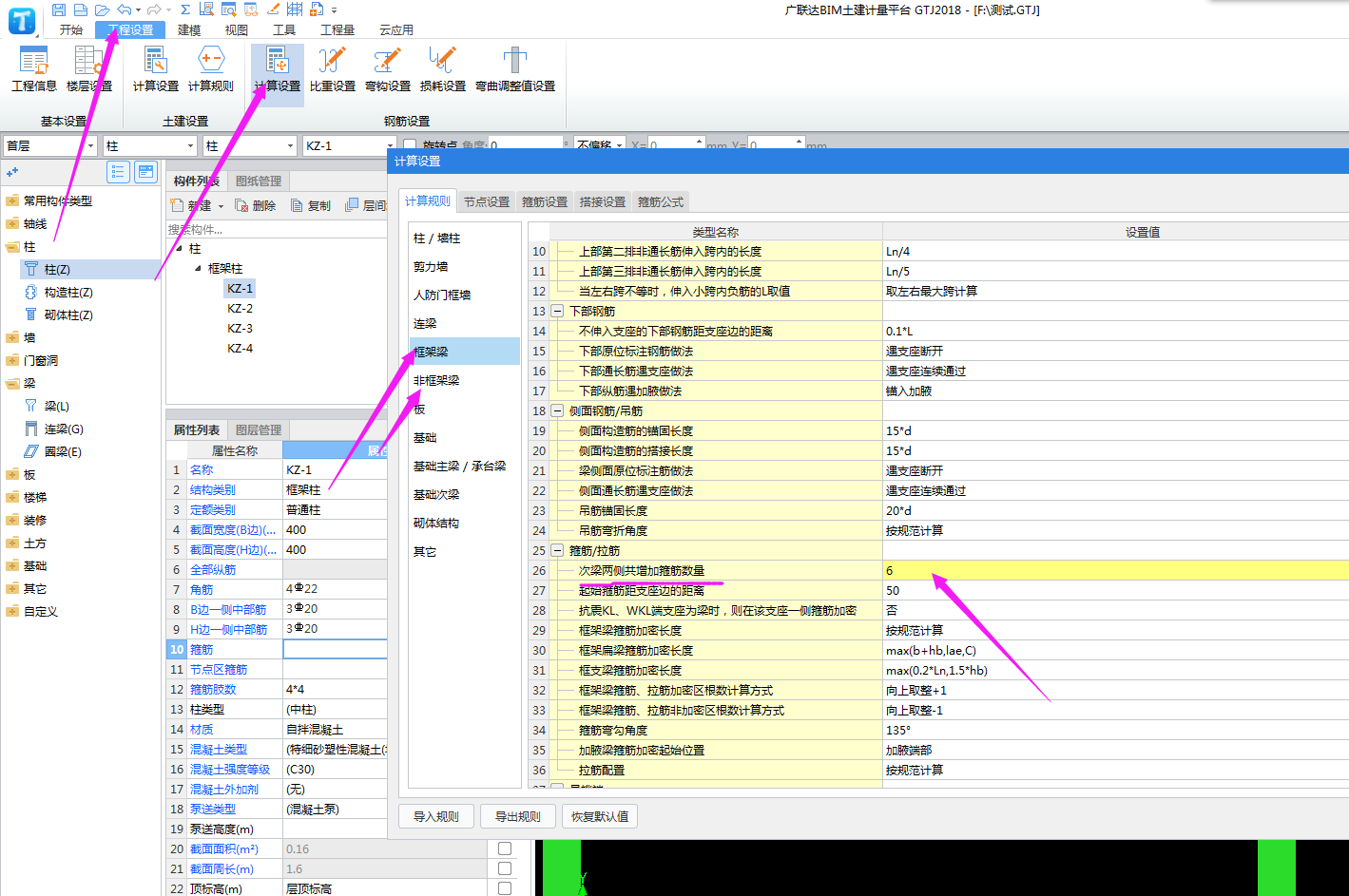Image resolution: width=1349 pixels, height=896 pixels.
Task: Click the Open folder icon in quick toolbar
Action: click(102, 10)
